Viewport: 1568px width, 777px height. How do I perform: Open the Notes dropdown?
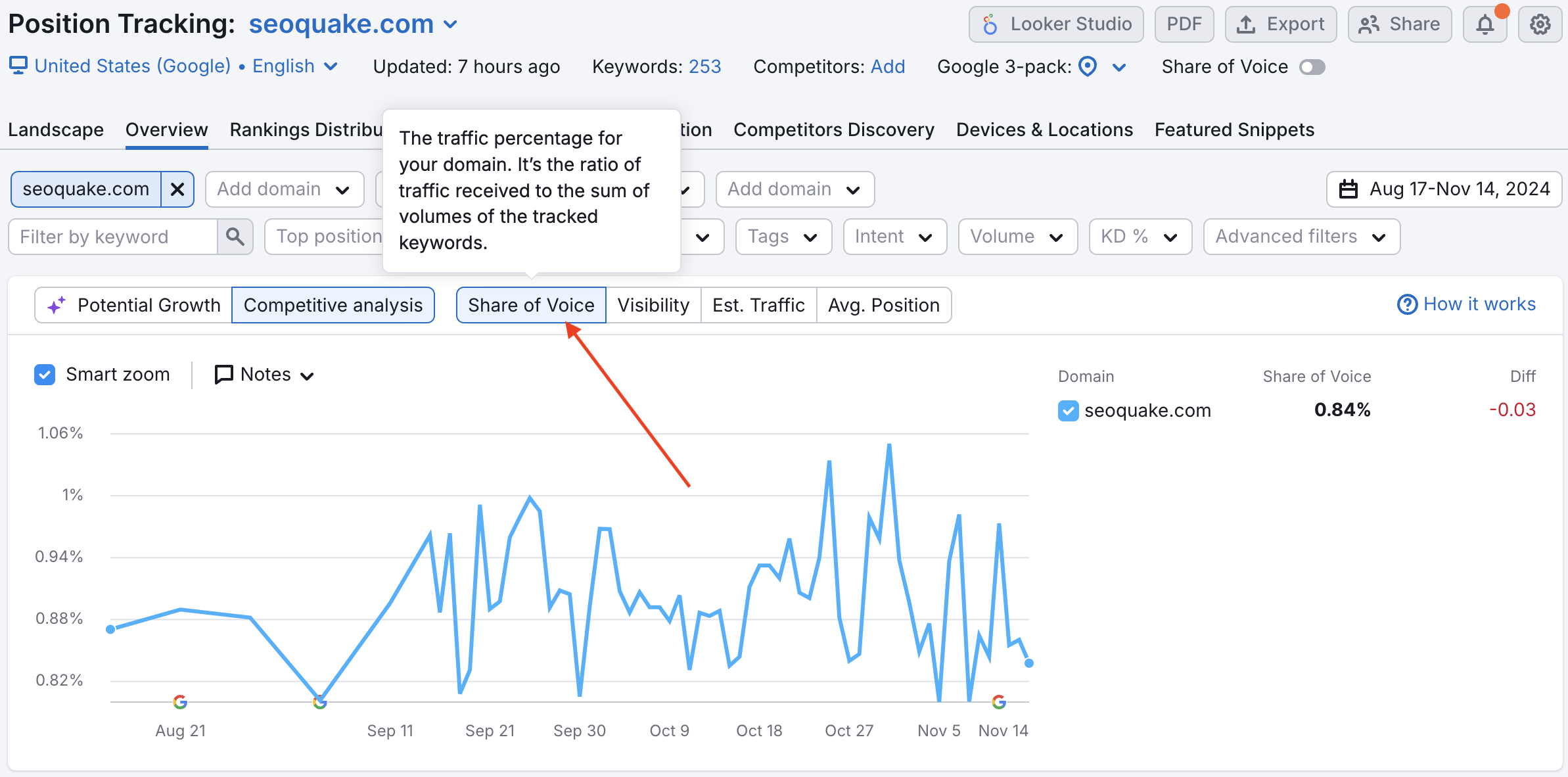(x=265, y=375)
